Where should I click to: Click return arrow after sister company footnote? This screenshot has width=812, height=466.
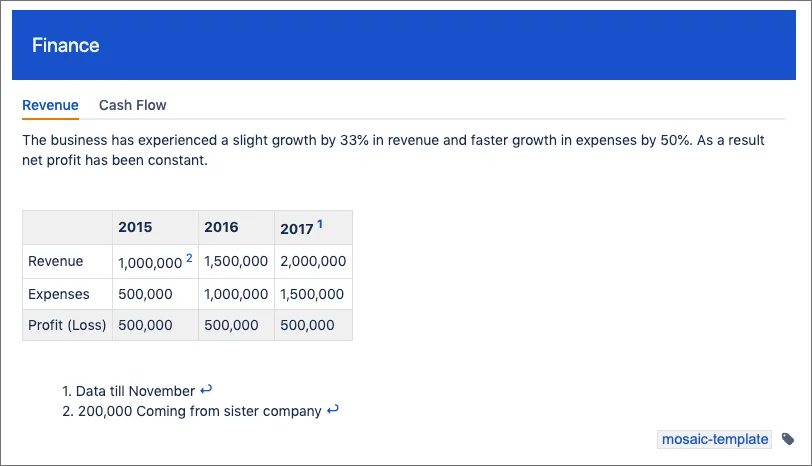click(333, 410)
